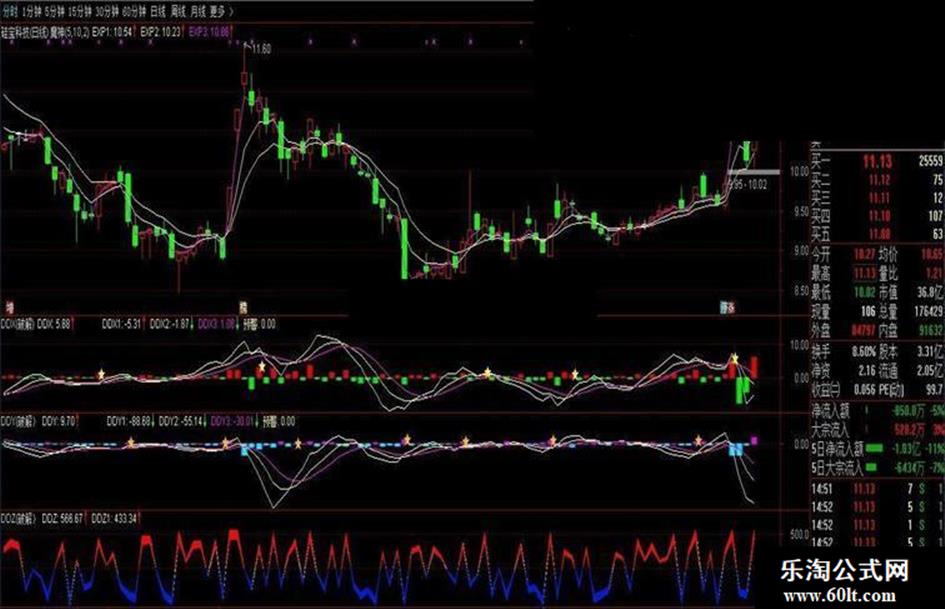
Task: Select the 1分钟 period tab
Action: click(31, 11)
